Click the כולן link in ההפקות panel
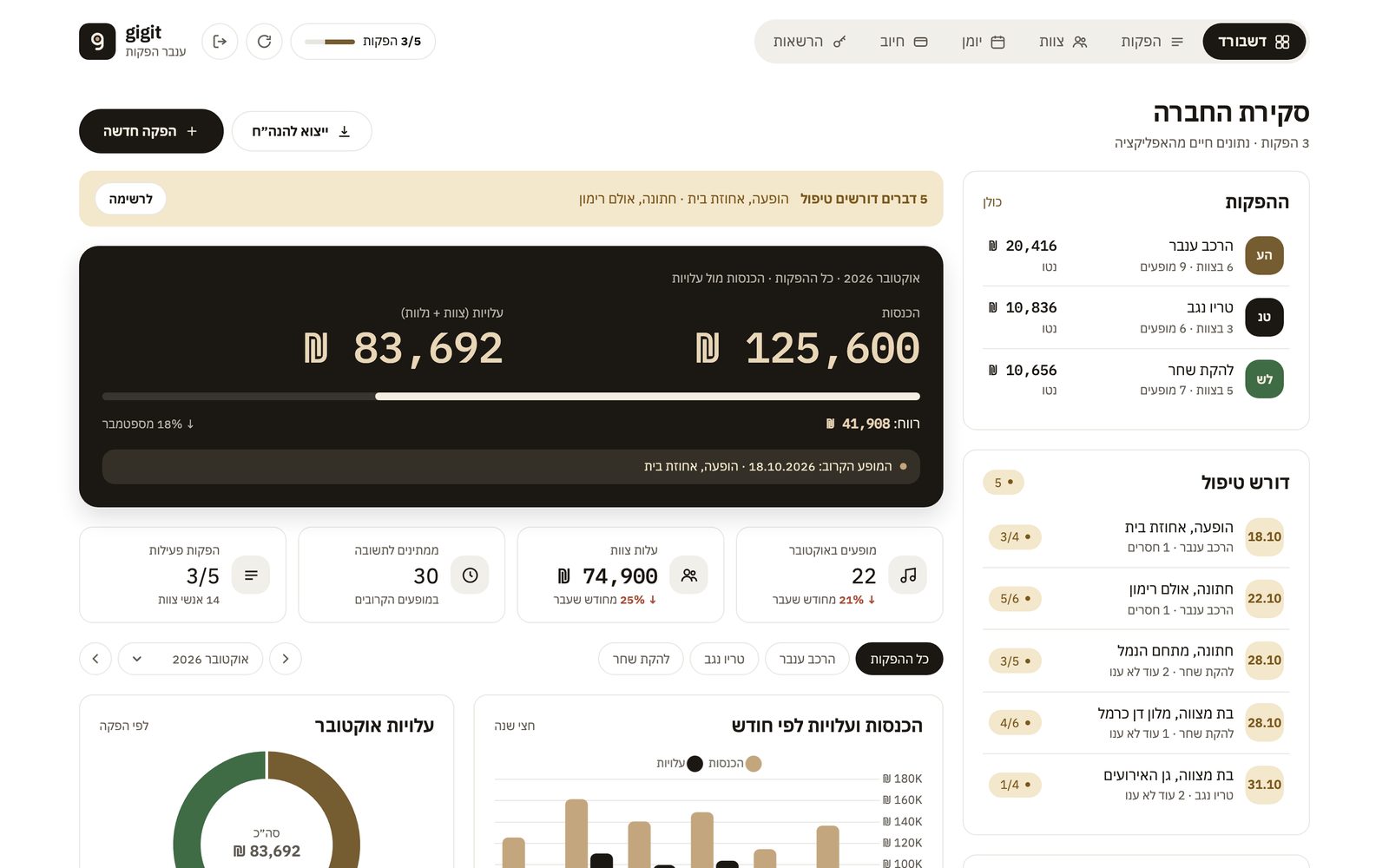Viewport: 1389px width, 868px height. [992, 202]
